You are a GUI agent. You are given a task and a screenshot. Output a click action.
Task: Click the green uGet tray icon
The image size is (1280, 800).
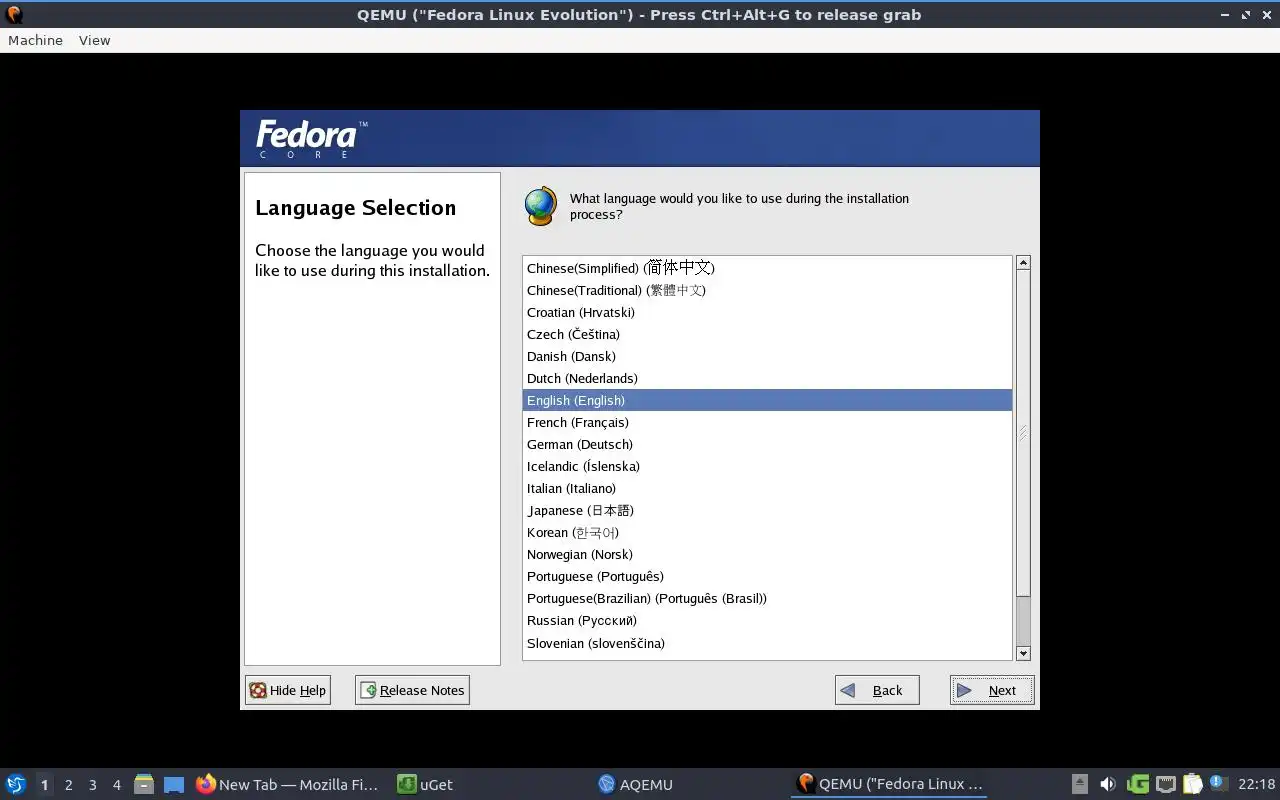(1137, 784)
